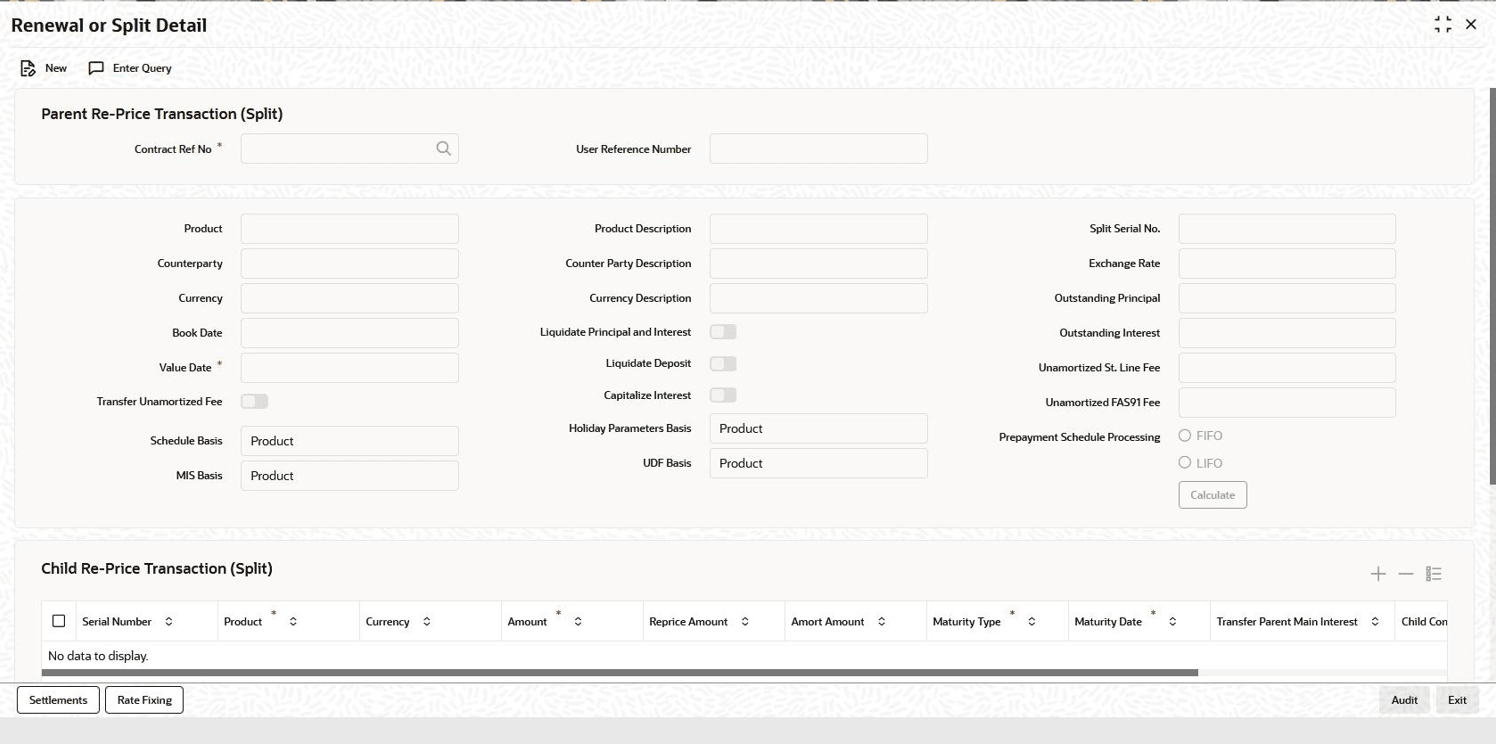This screenshot has width=1496, height=744.
Task: Open MIS Basis dropdown
Action: click(350, 476)
